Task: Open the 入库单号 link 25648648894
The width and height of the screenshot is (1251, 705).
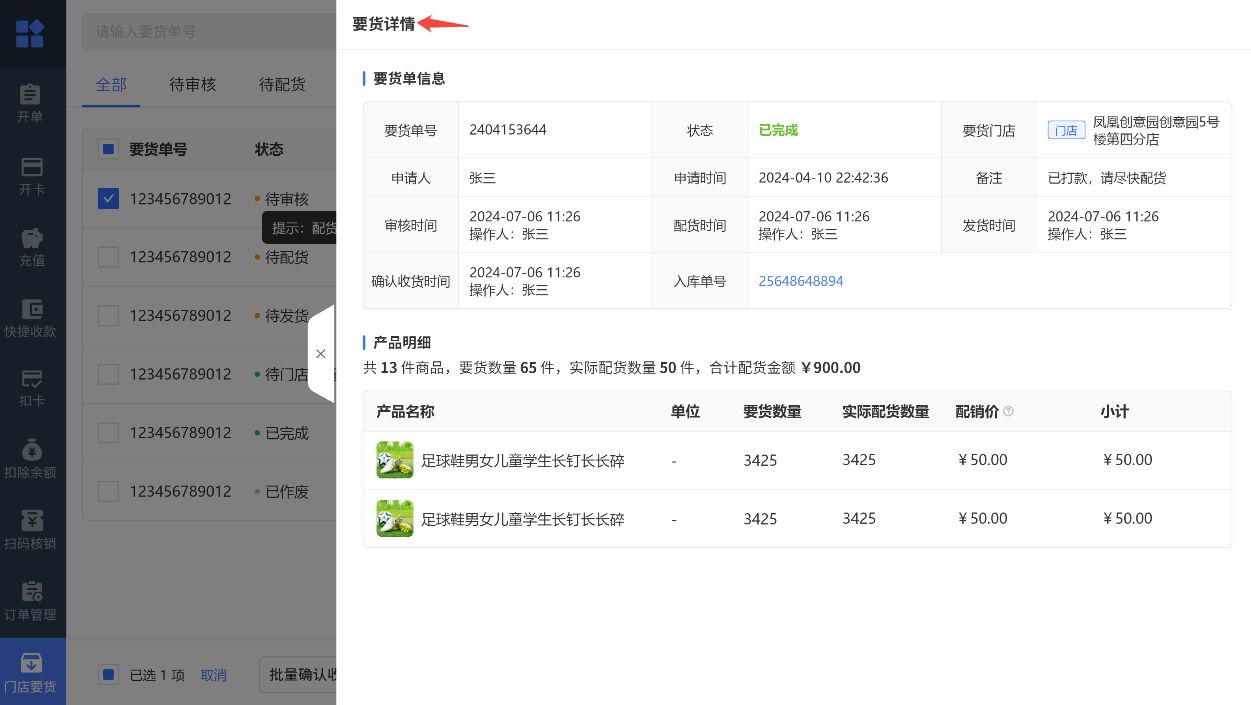Action: (x=800, y=281)
